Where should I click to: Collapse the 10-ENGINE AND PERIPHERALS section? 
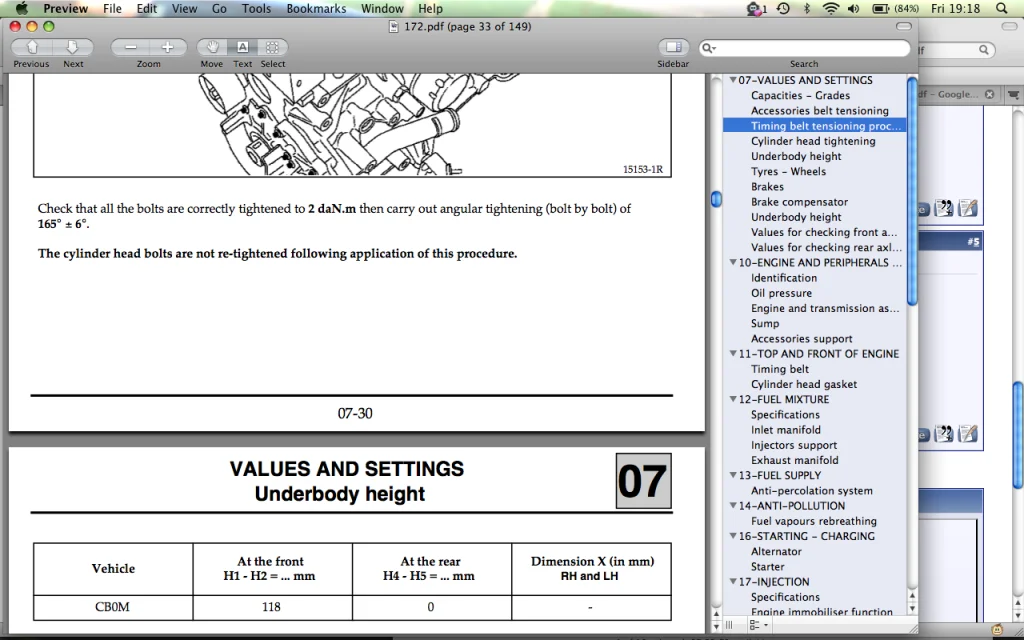click(x=733, y=263)
